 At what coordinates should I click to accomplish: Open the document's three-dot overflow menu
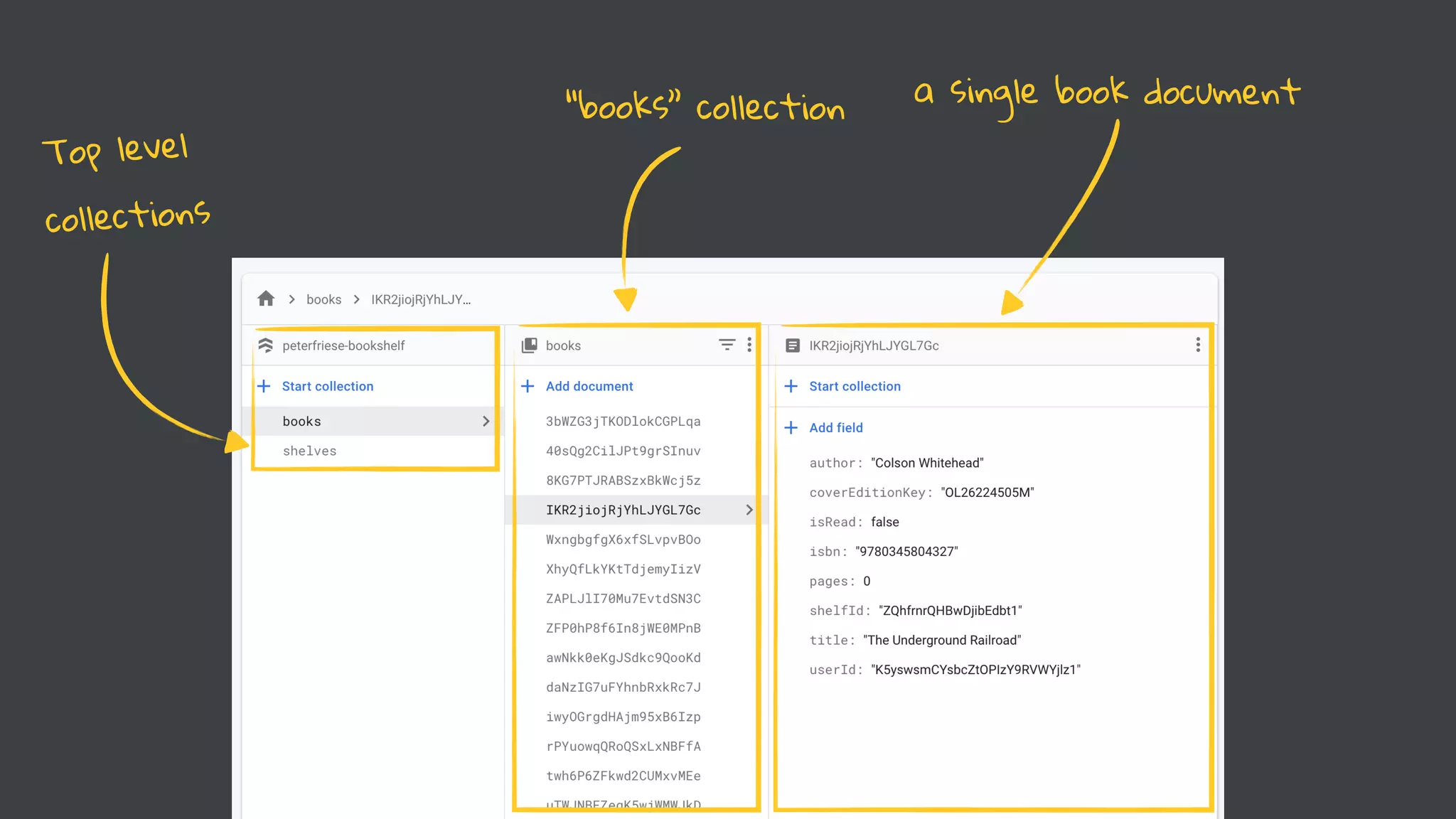point(1198,345)
